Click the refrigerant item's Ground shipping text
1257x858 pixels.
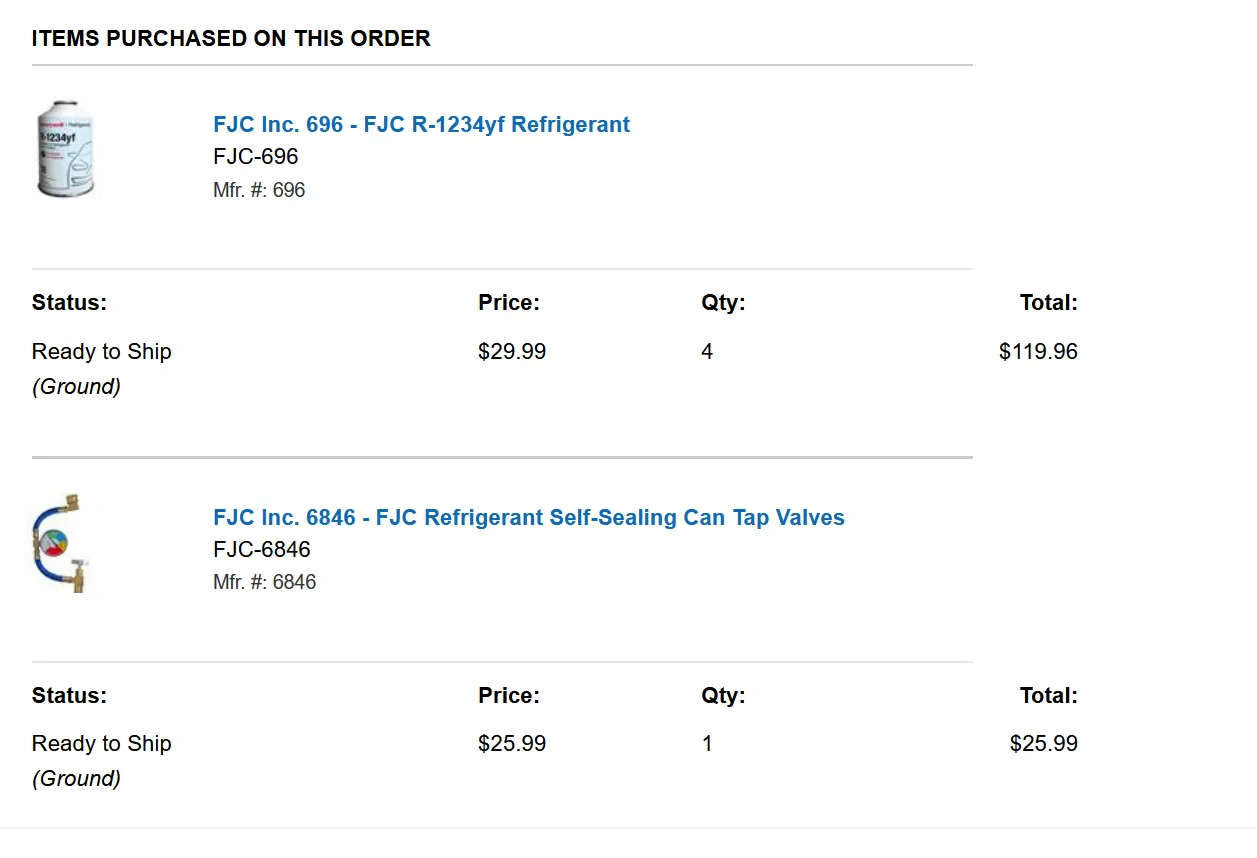coord(76,387)
